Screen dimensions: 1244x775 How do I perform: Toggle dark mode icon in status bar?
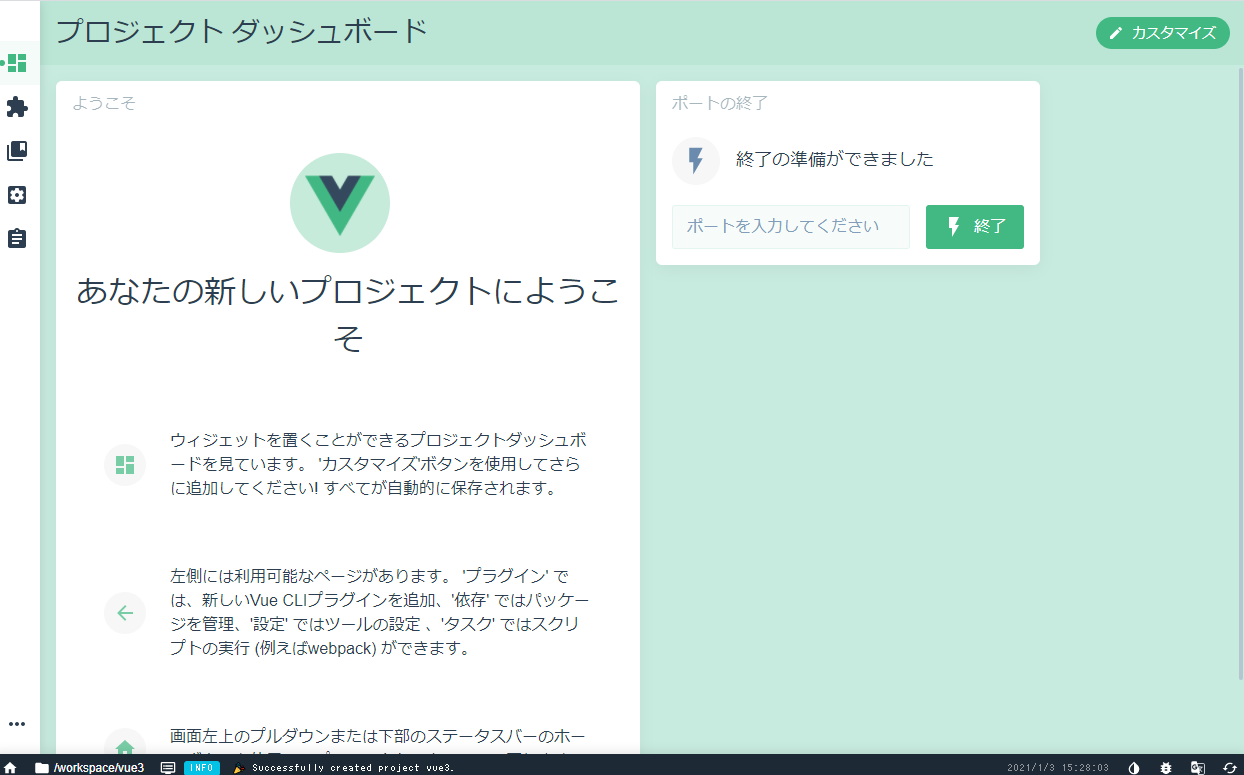1134,767
